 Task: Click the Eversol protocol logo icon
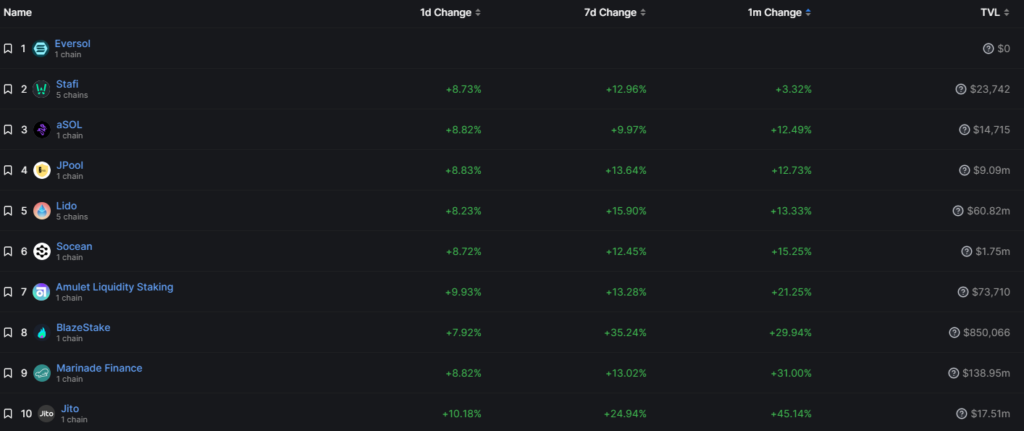[x=41, y=48]
